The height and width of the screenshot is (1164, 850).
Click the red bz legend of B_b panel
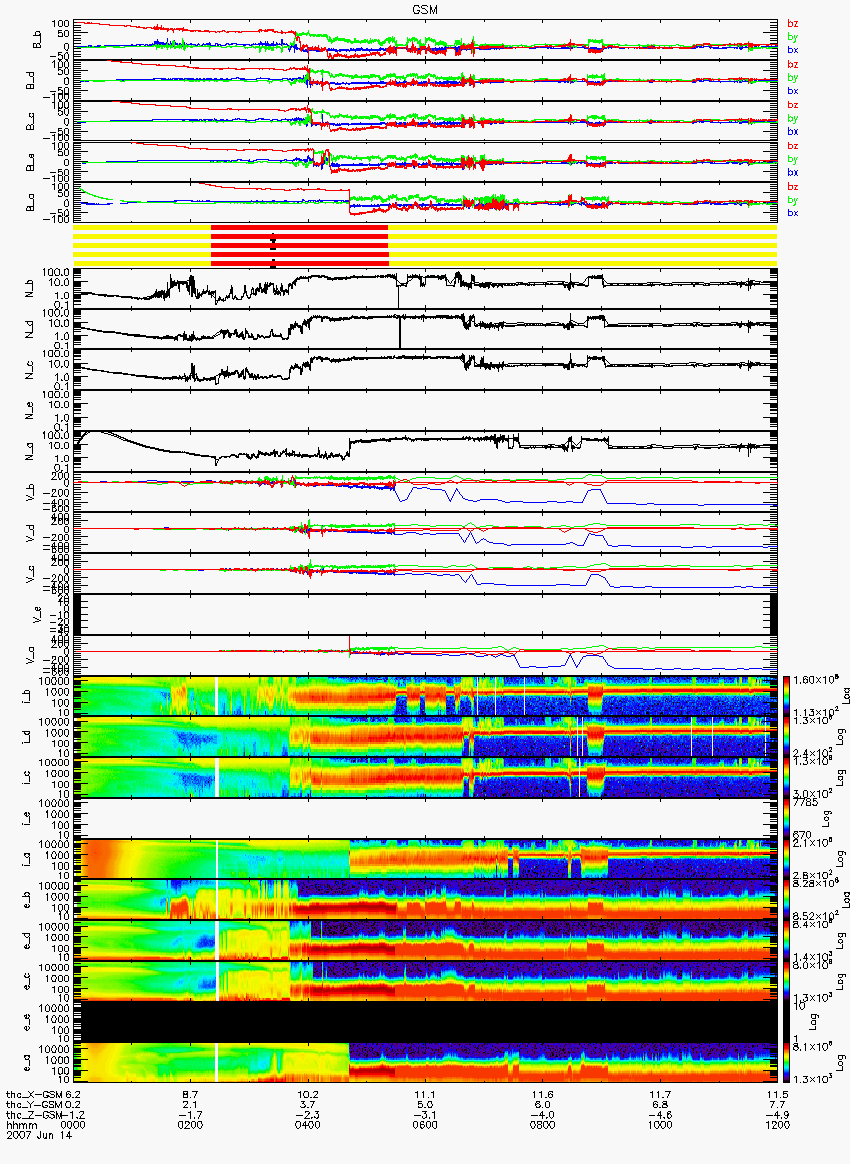[792, 24]
